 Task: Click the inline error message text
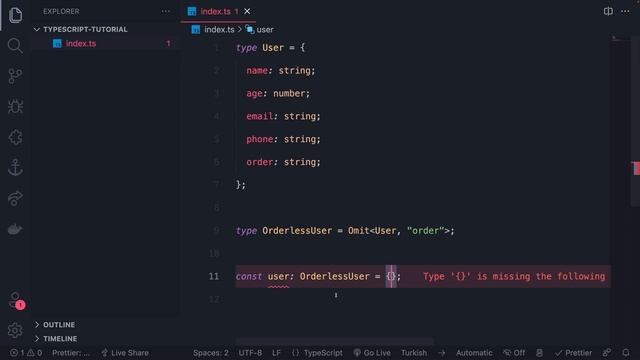tap(514, 276)
